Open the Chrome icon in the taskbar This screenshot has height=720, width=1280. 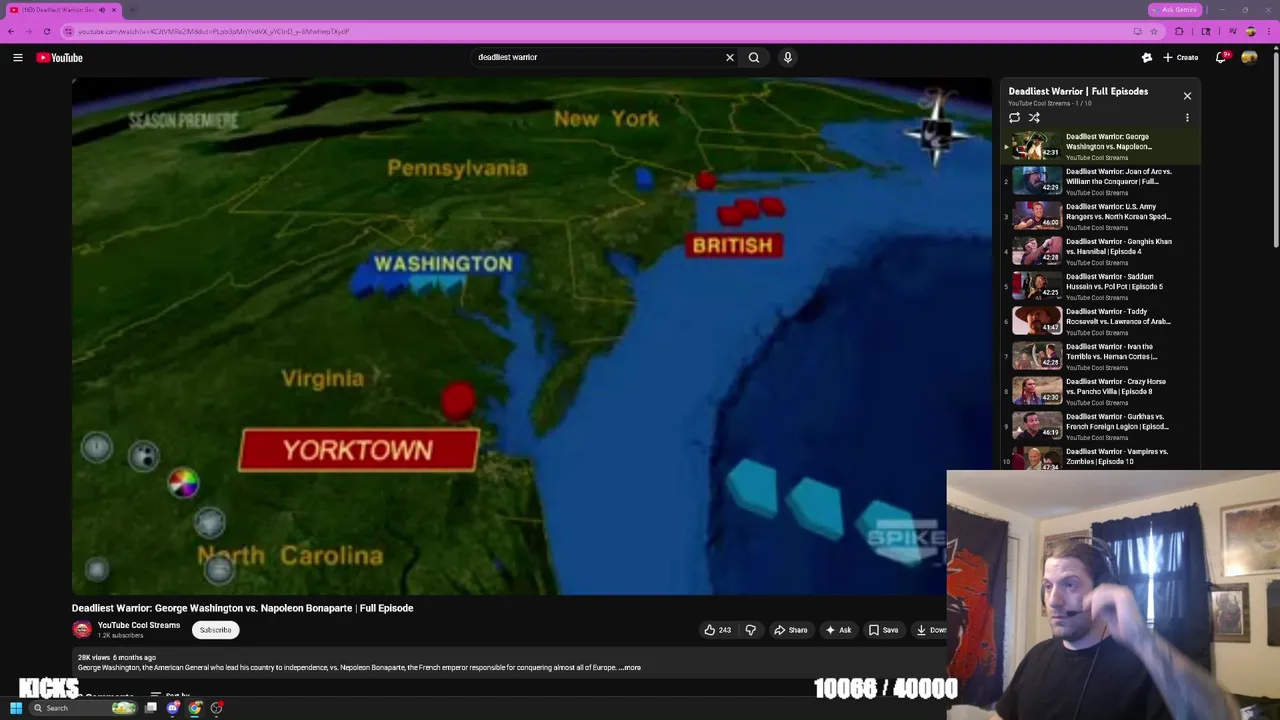tap(195, 708)
